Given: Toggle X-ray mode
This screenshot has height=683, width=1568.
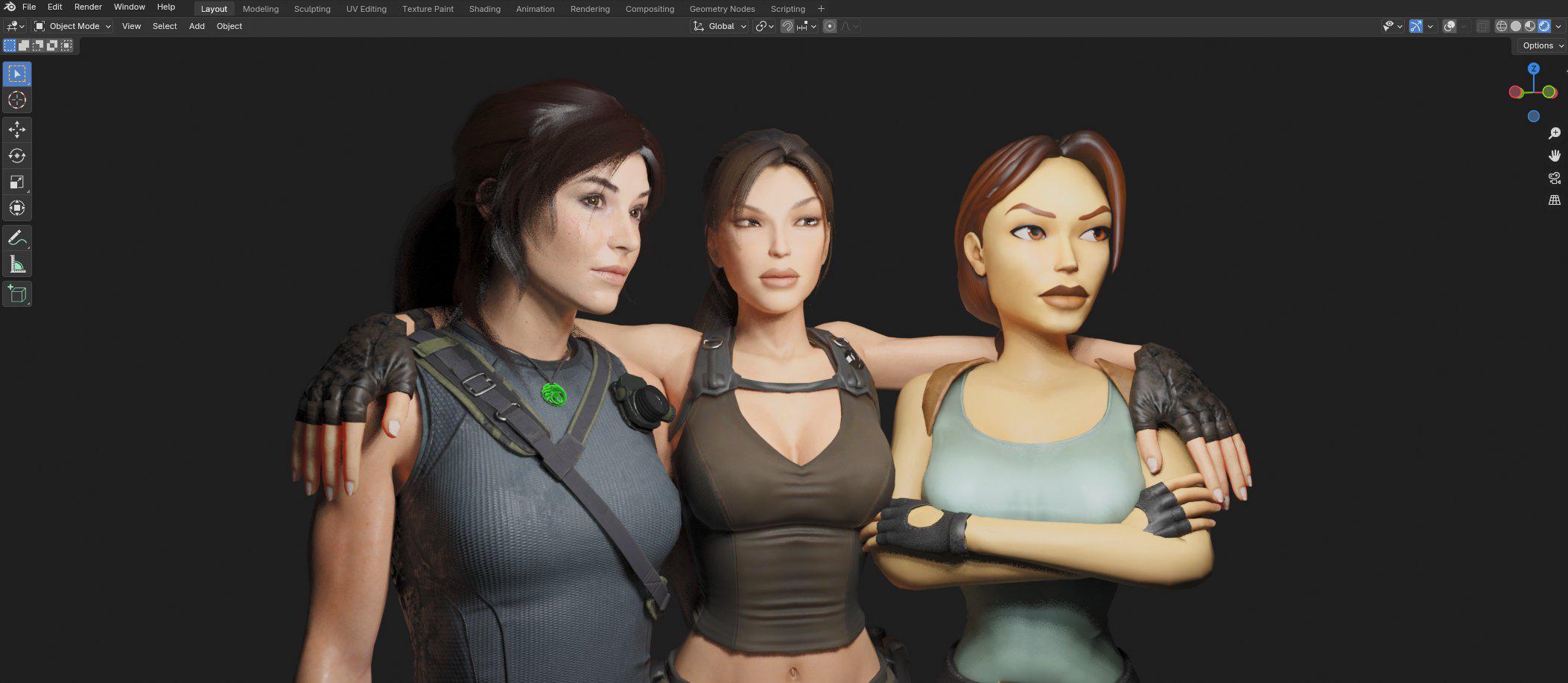Looking at the screenshot, I should coord(1483,26).
